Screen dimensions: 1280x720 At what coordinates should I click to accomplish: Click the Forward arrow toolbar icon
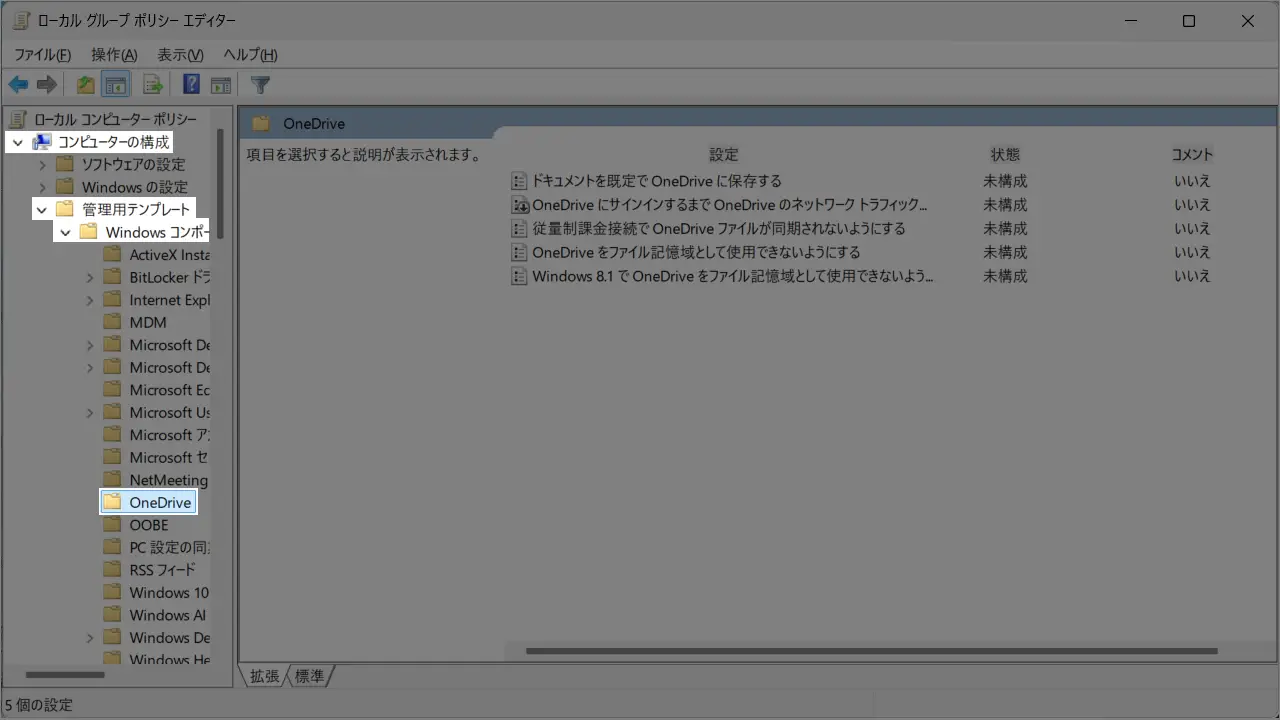click(x=46, y=85)
